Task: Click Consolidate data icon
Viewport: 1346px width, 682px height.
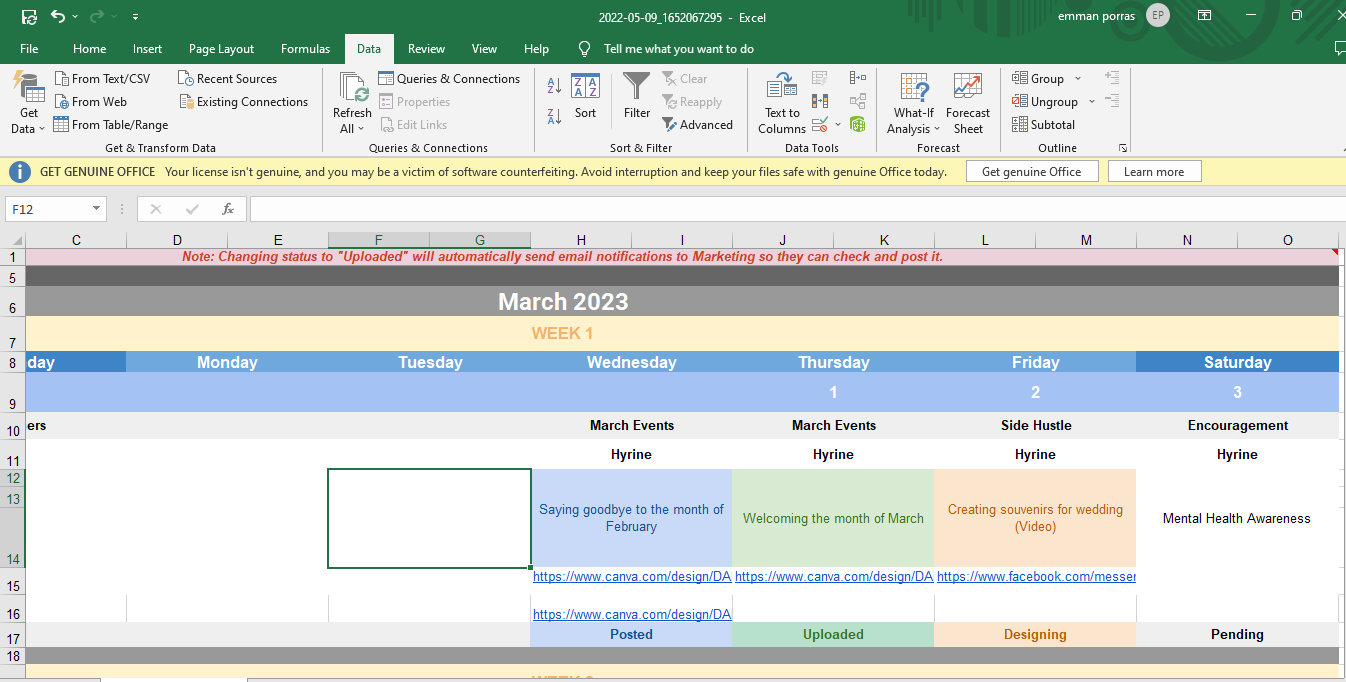Action: click(x=858, y=78)
